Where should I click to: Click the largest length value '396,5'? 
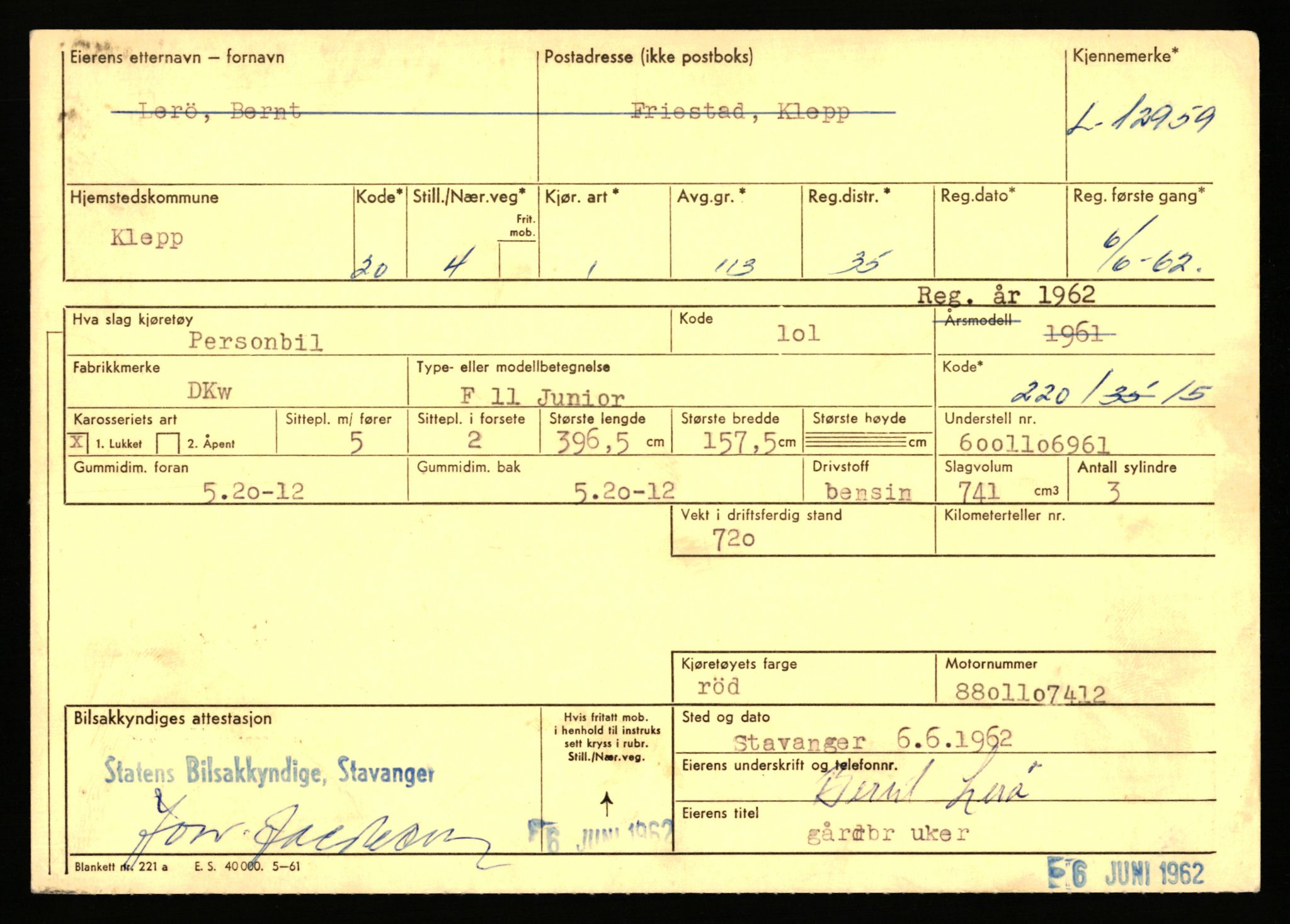[x=593, y=443]
